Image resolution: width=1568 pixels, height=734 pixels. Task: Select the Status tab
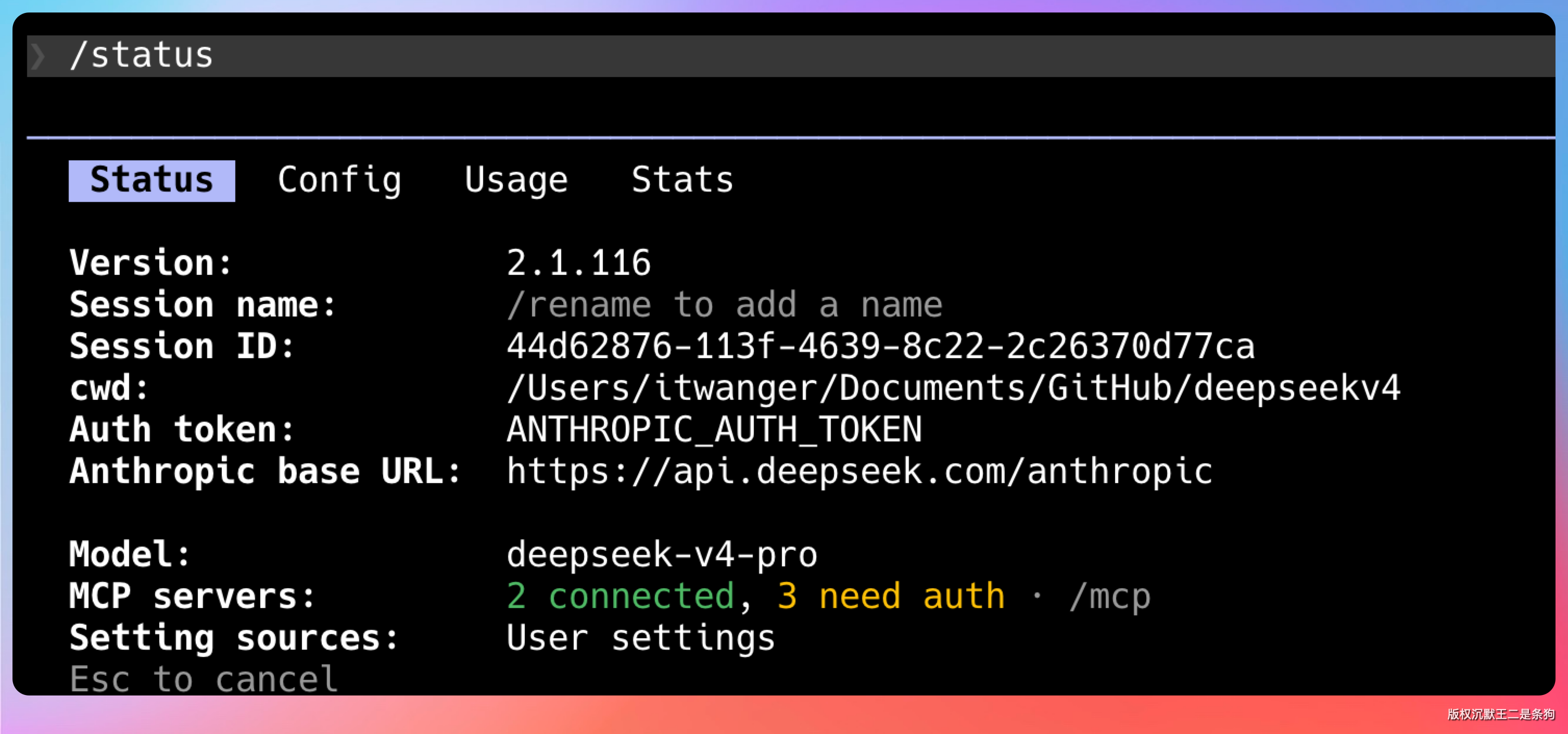click(151, 180)
